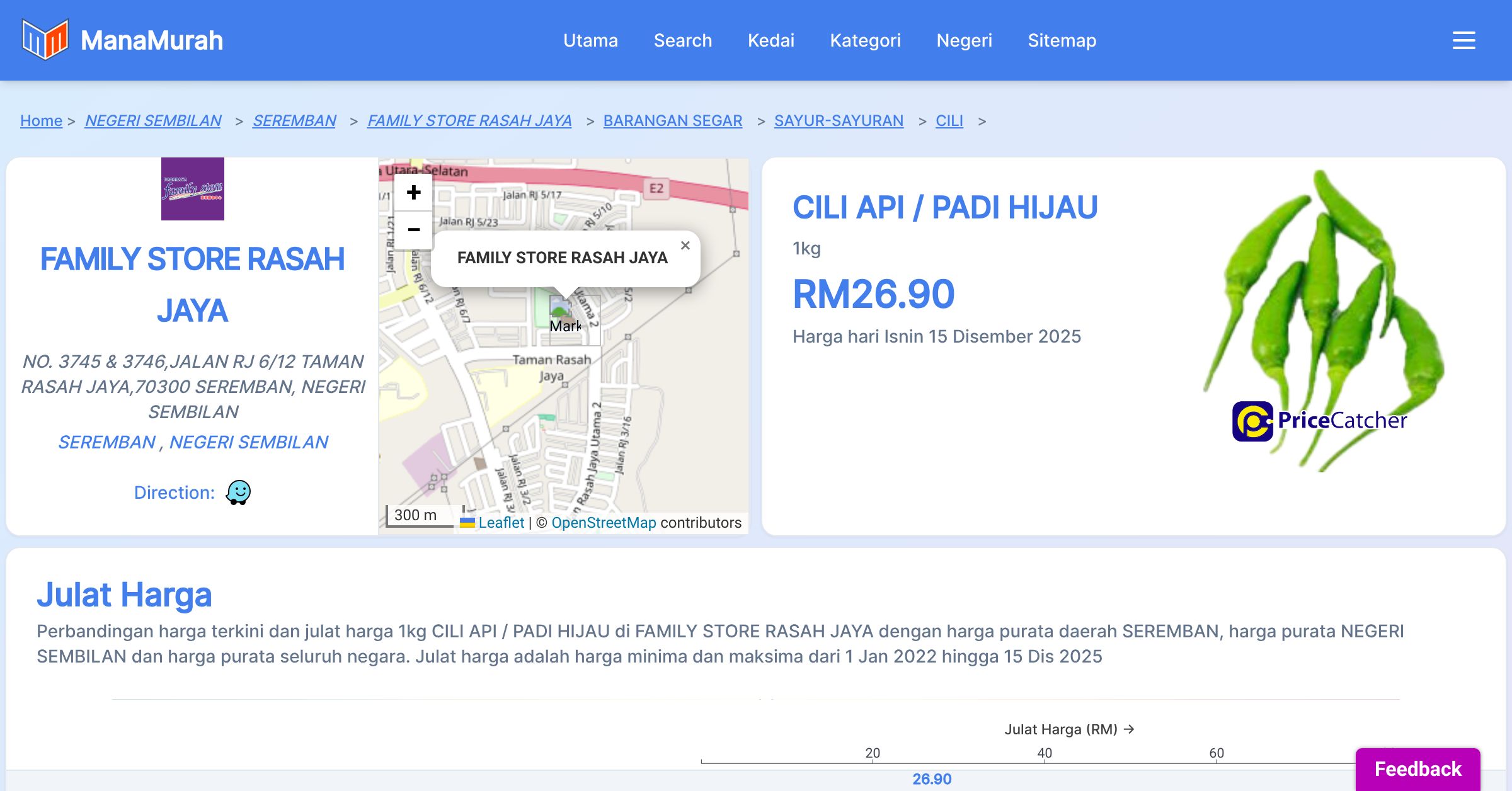
Task: Open the hamburger menu
Action: 1463,40
